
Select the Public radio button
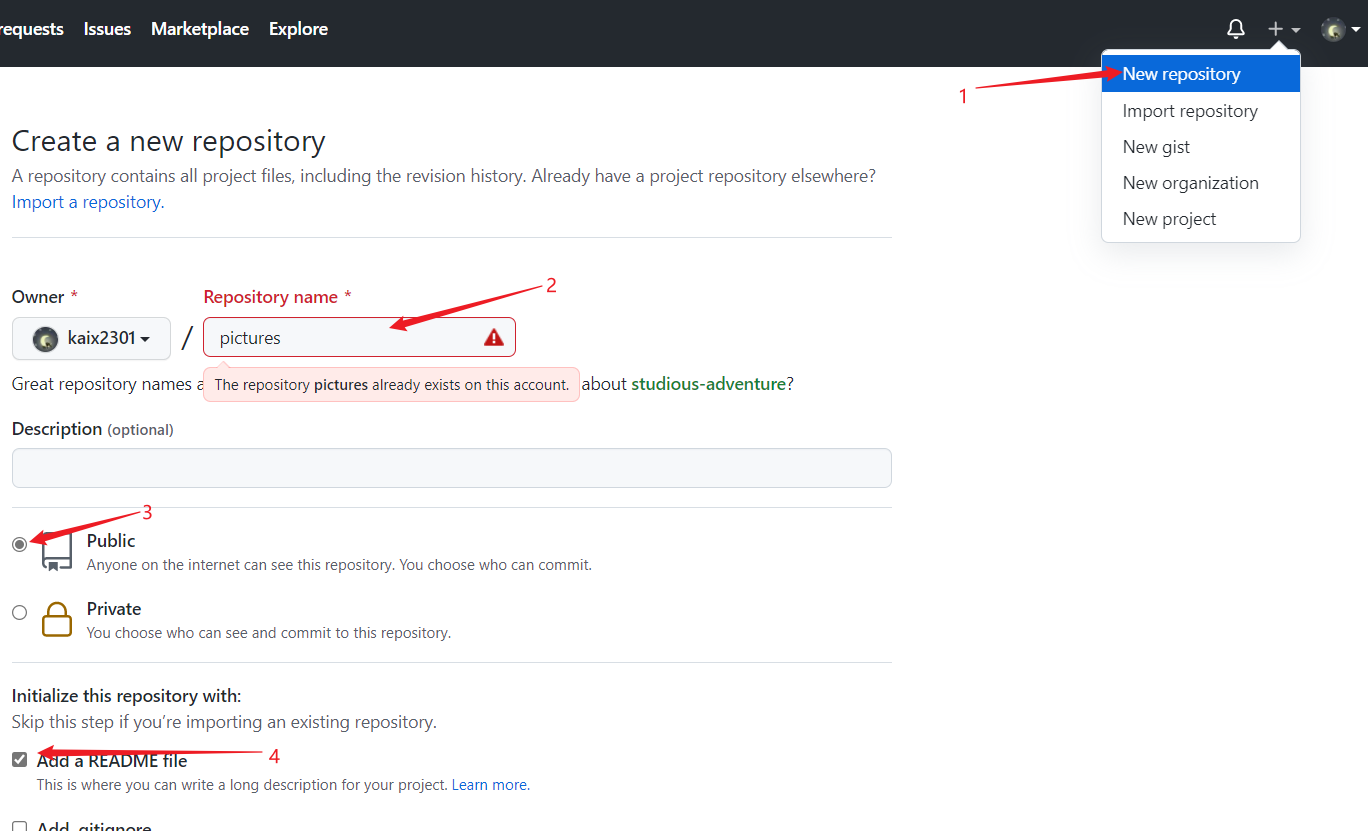pos(20,544)
